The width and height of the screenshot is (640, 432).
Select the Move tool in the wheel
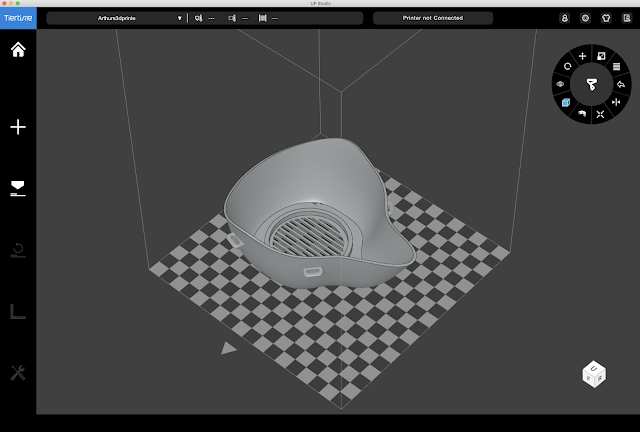tap(582, 56)
